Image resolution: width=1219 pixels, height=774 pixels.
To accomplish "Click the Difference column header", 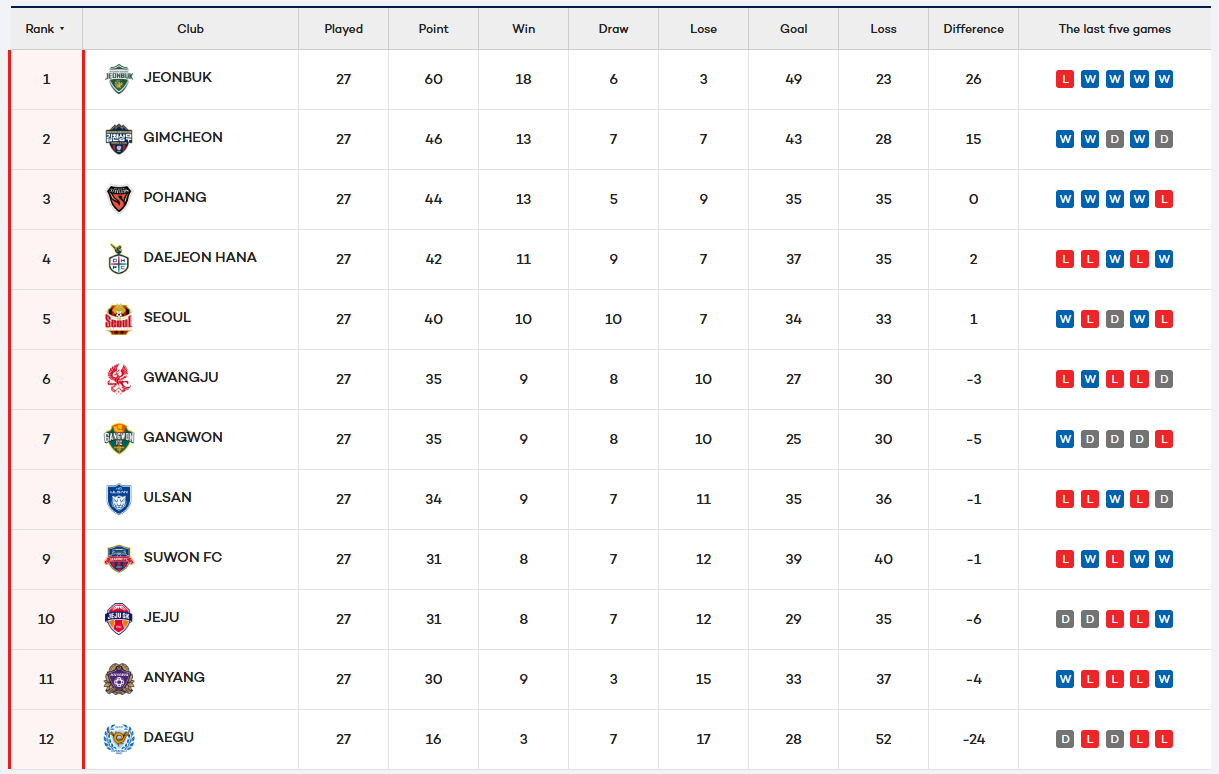I will 973,29.
